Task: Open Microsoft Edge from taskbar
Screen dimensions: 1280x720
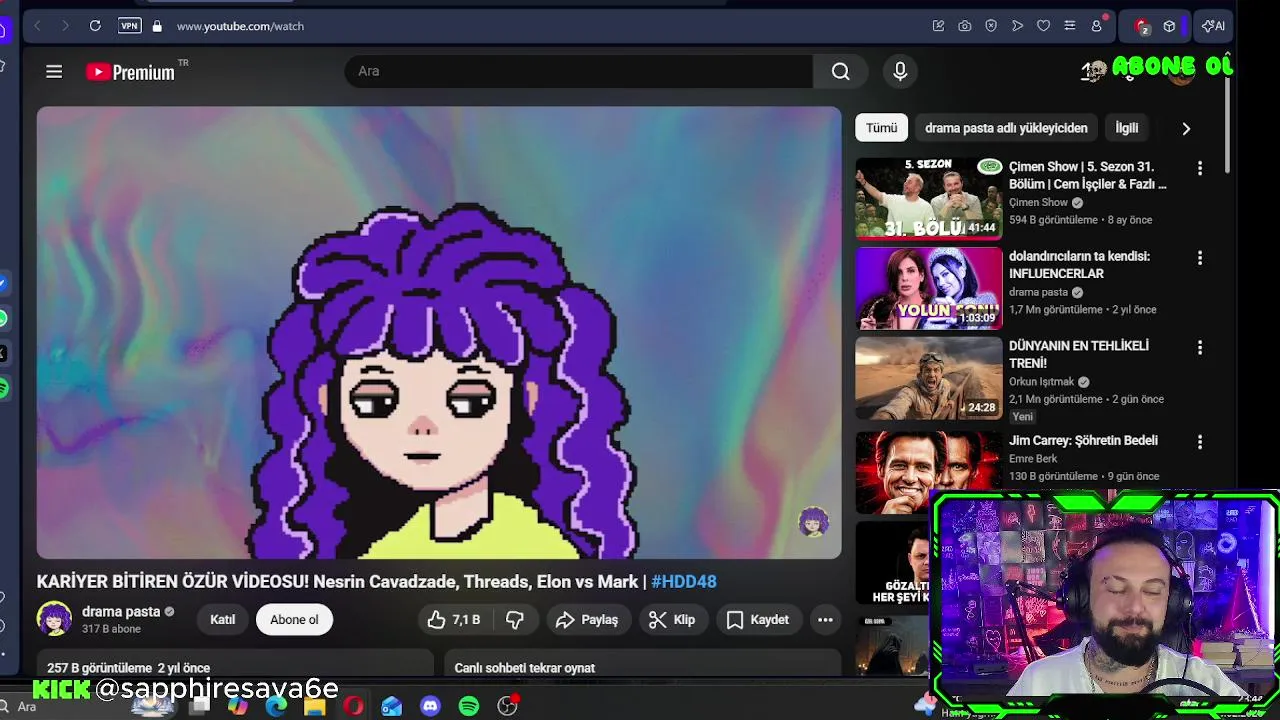Action: (x=276, y=706)
